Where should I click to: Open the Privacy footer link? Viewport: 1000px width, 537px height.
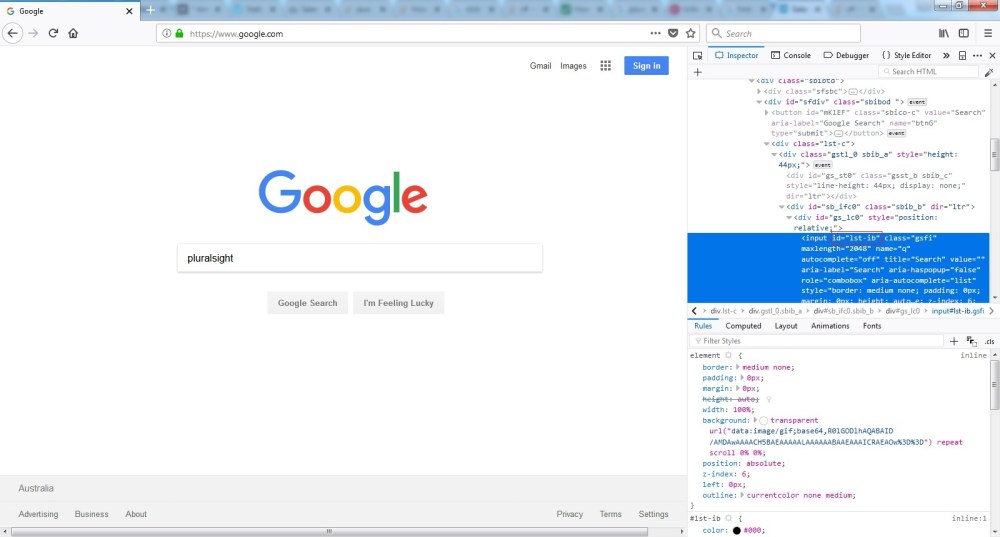[x=570, y=514]
